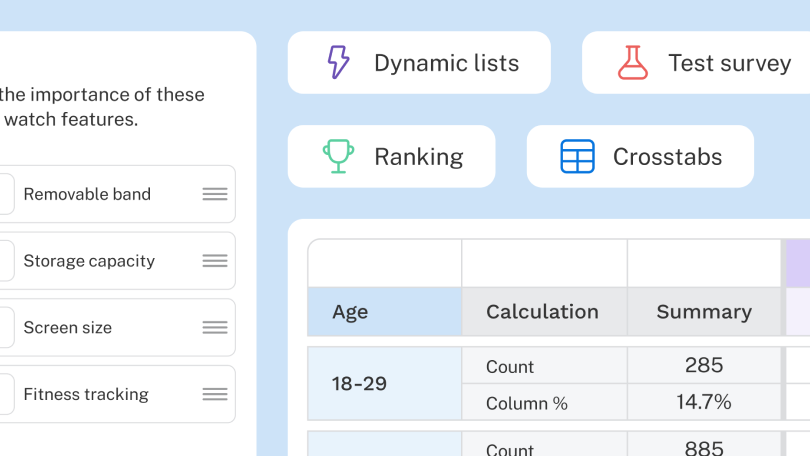Open the Test survey feature card

(696, 62)
